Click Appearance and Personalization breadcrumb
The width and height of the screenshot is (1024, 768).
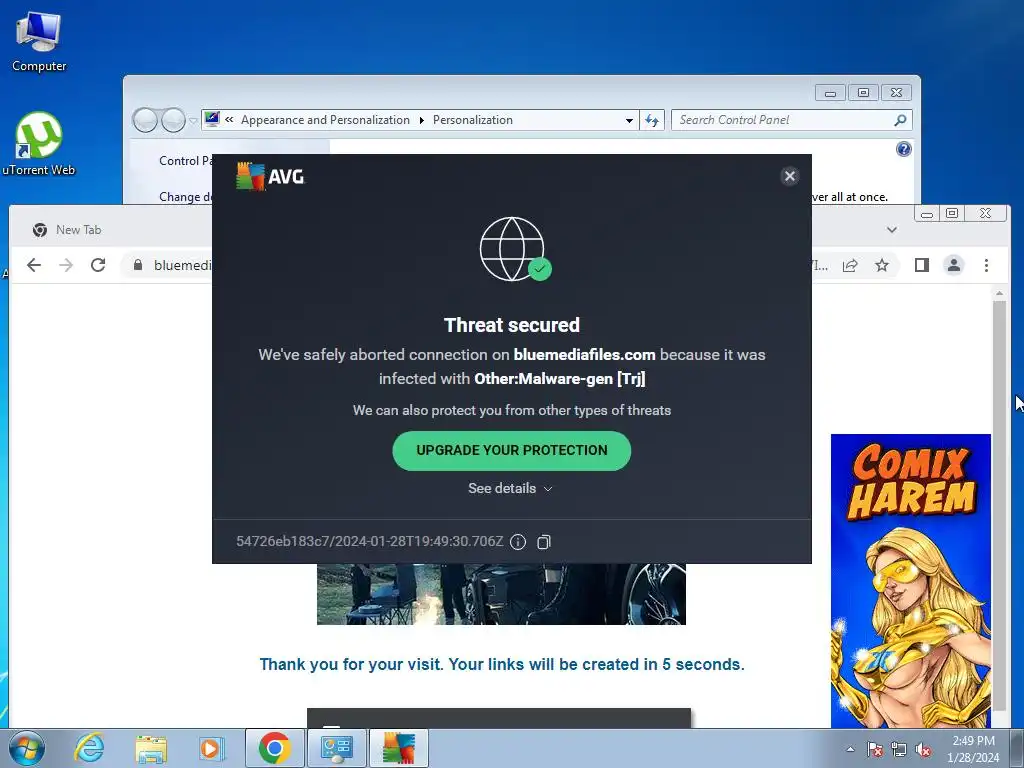(325, 120)
